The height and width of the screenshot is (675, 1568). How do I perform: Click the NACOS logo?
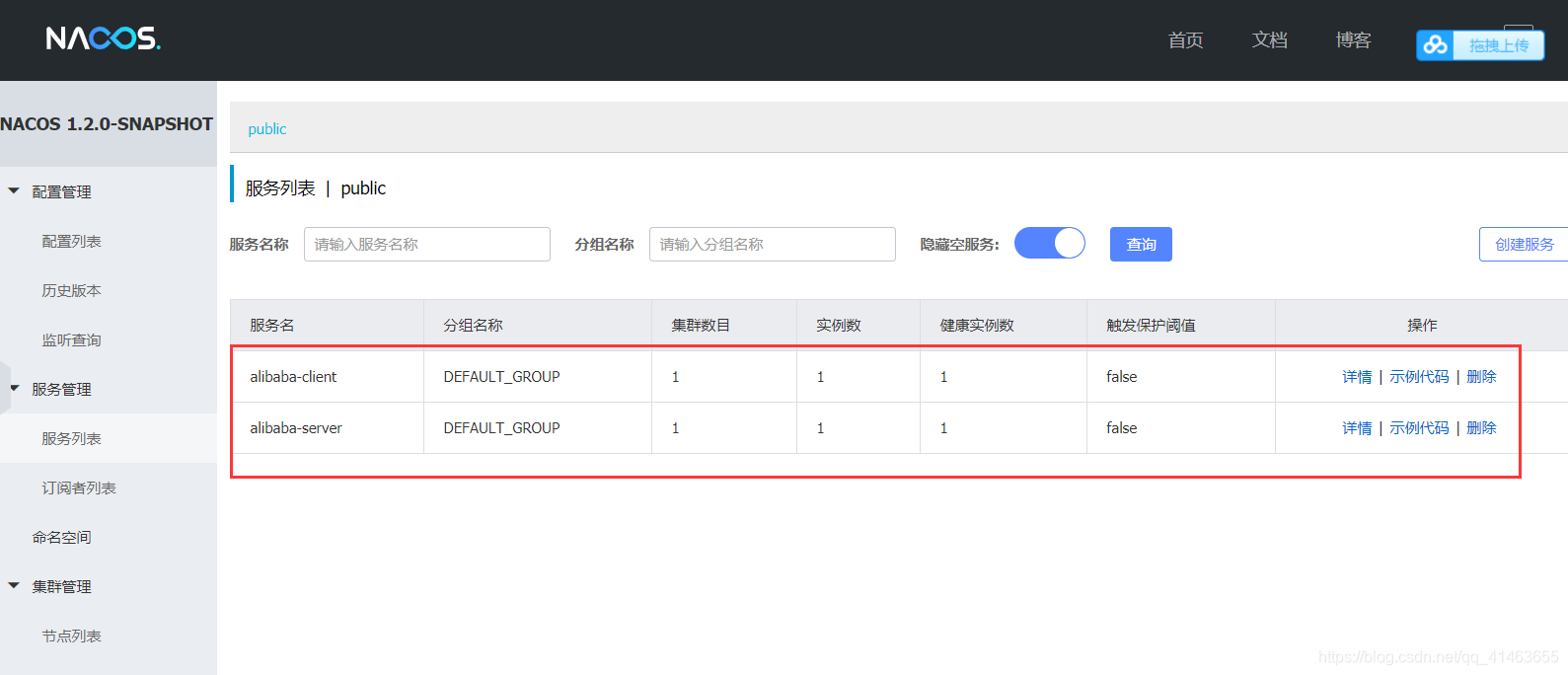click(103, 38)
